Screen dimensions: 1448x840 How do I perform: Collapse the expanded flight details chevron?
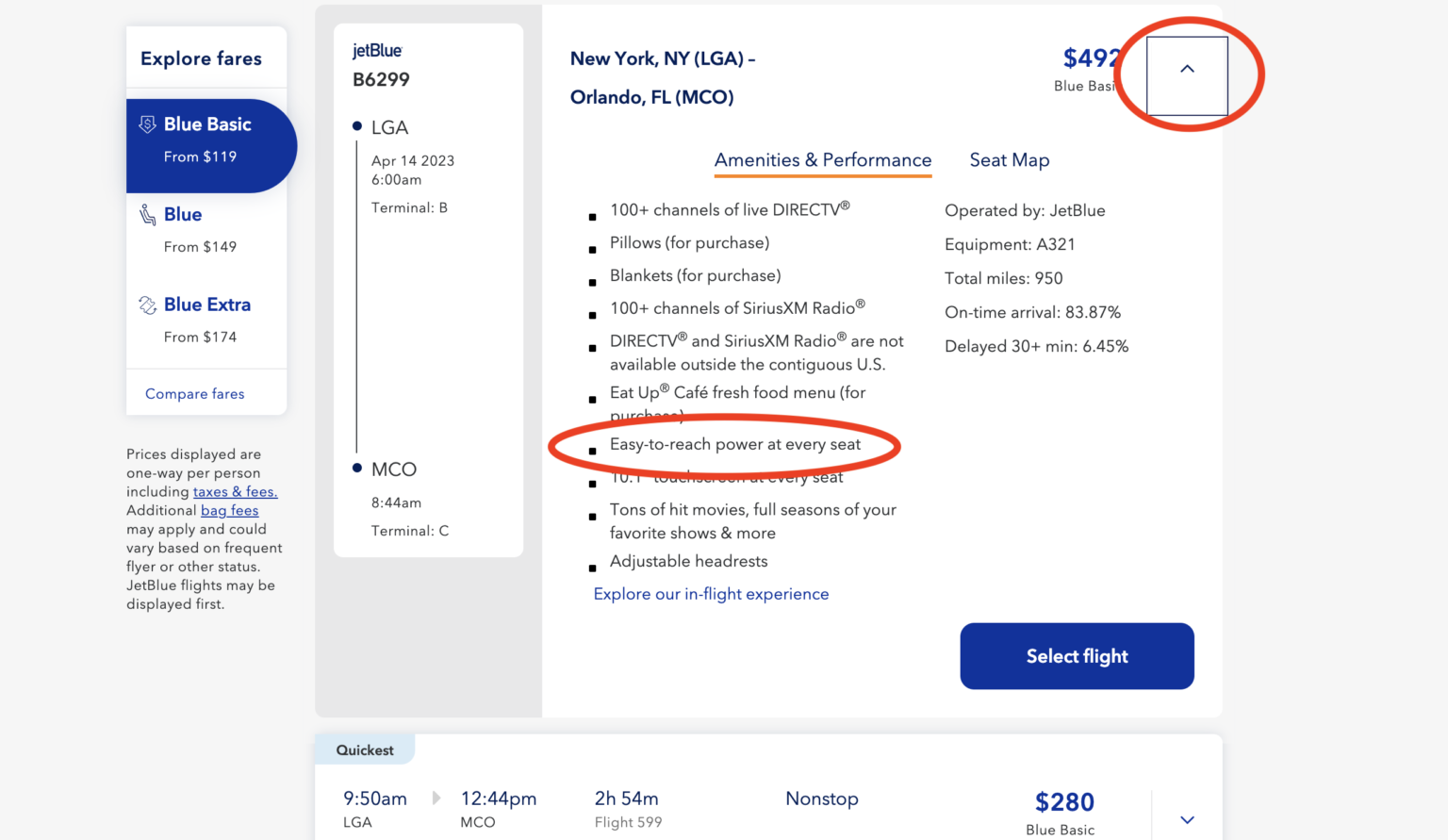point(1187,70)
